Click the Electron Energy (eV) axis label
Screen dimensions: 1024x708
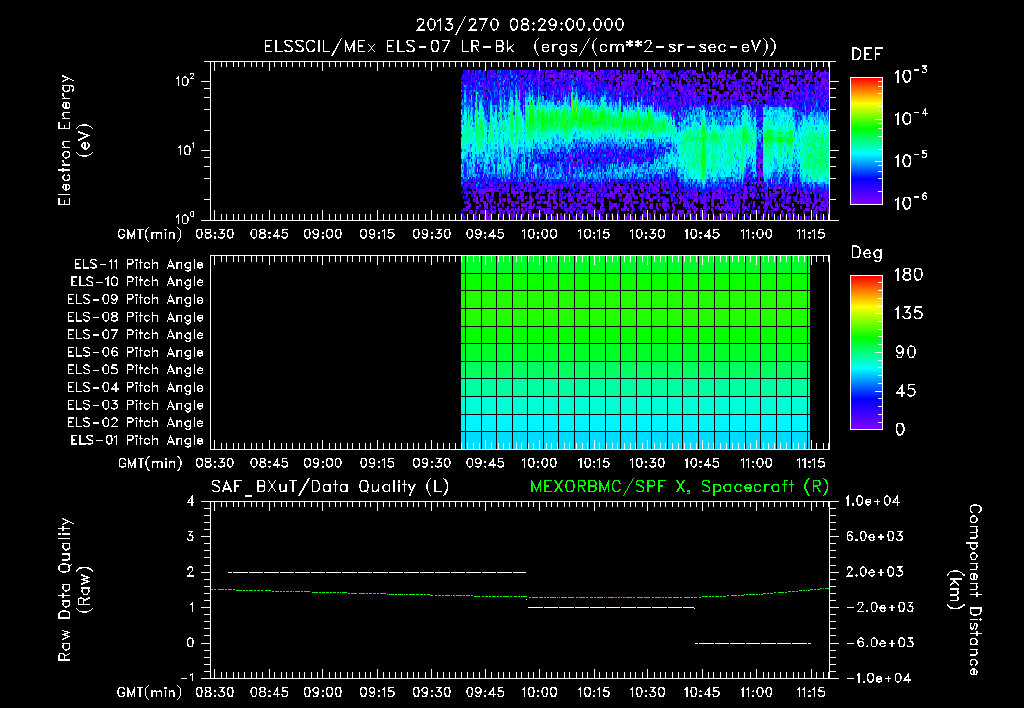click(75, 140)
